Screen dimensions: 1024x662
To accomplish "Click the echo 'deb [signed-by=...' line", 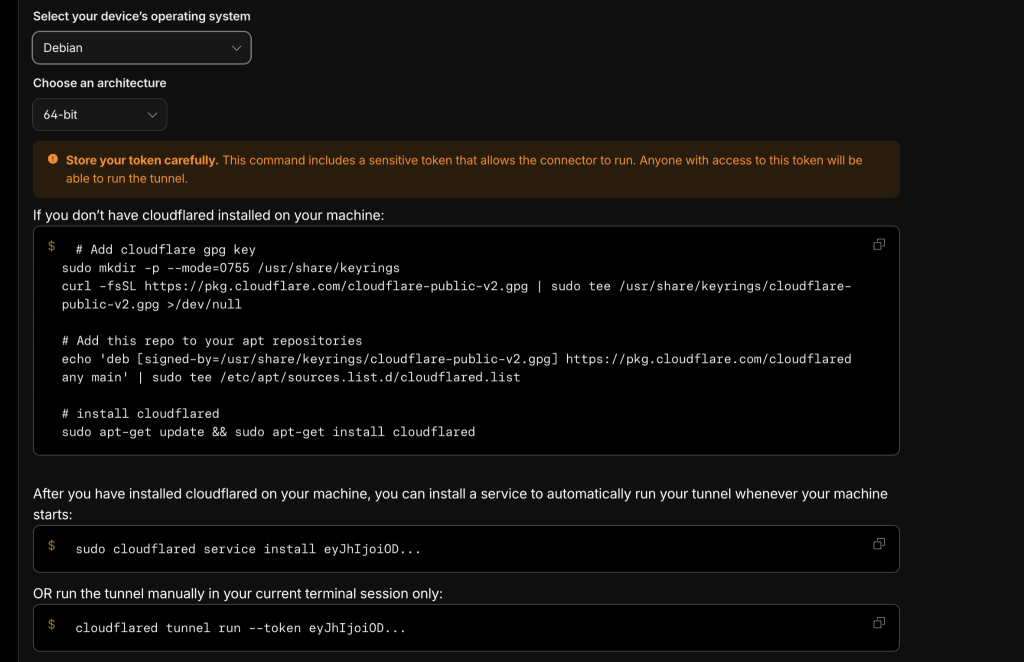I will pos(456,368).
